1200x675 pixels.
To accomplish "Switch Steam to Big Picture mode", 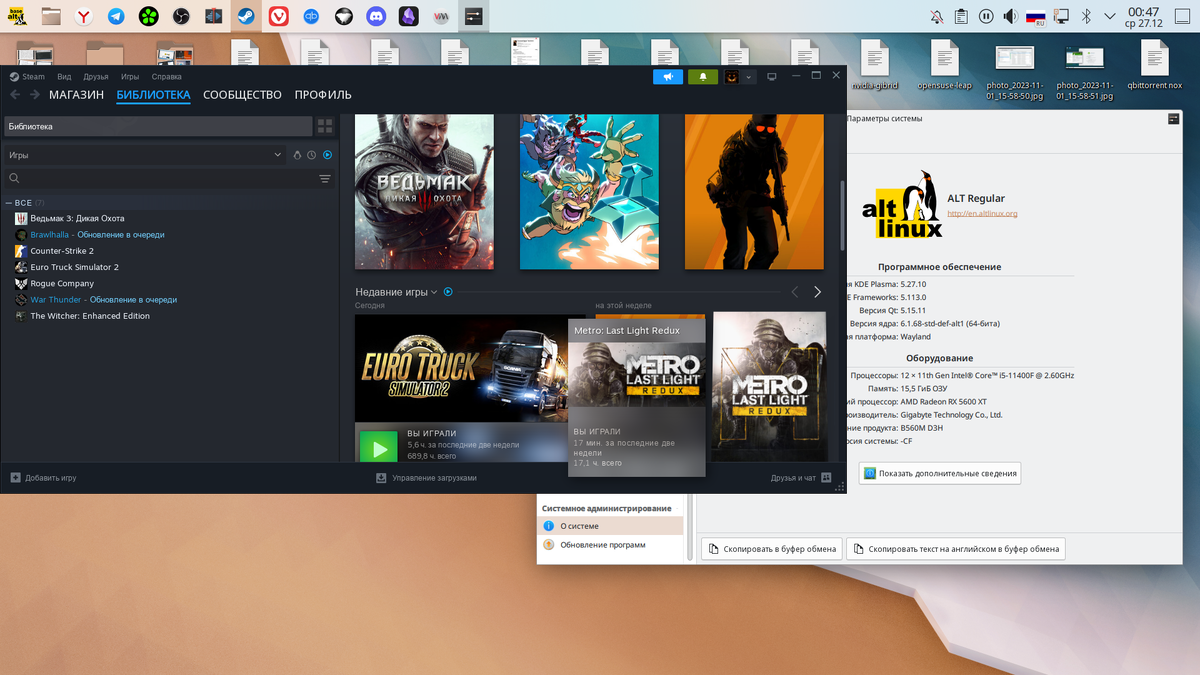I will tap(772, 77).
